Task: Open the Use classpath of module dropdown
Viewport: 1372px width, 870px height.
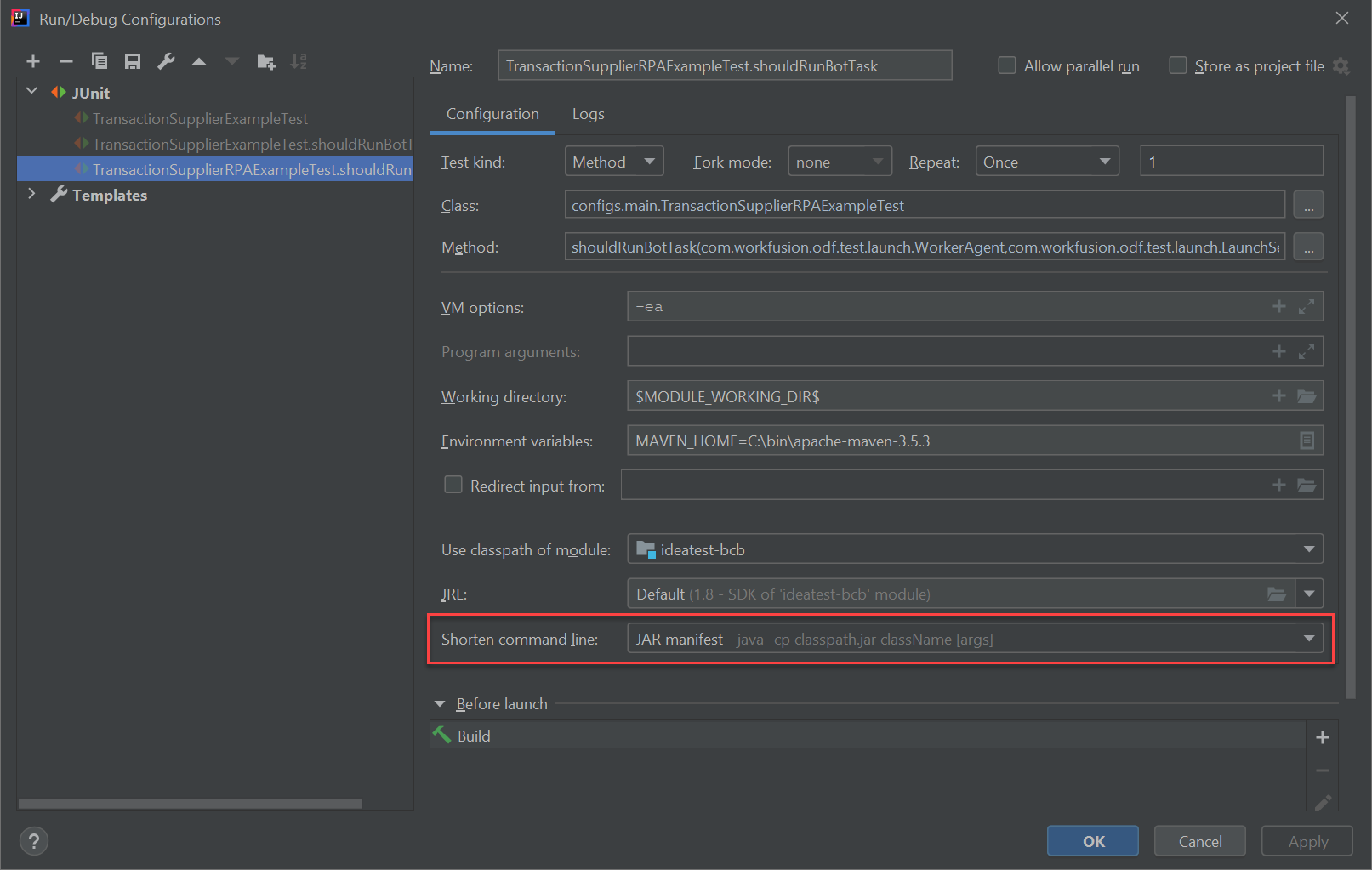Action: 975,549
